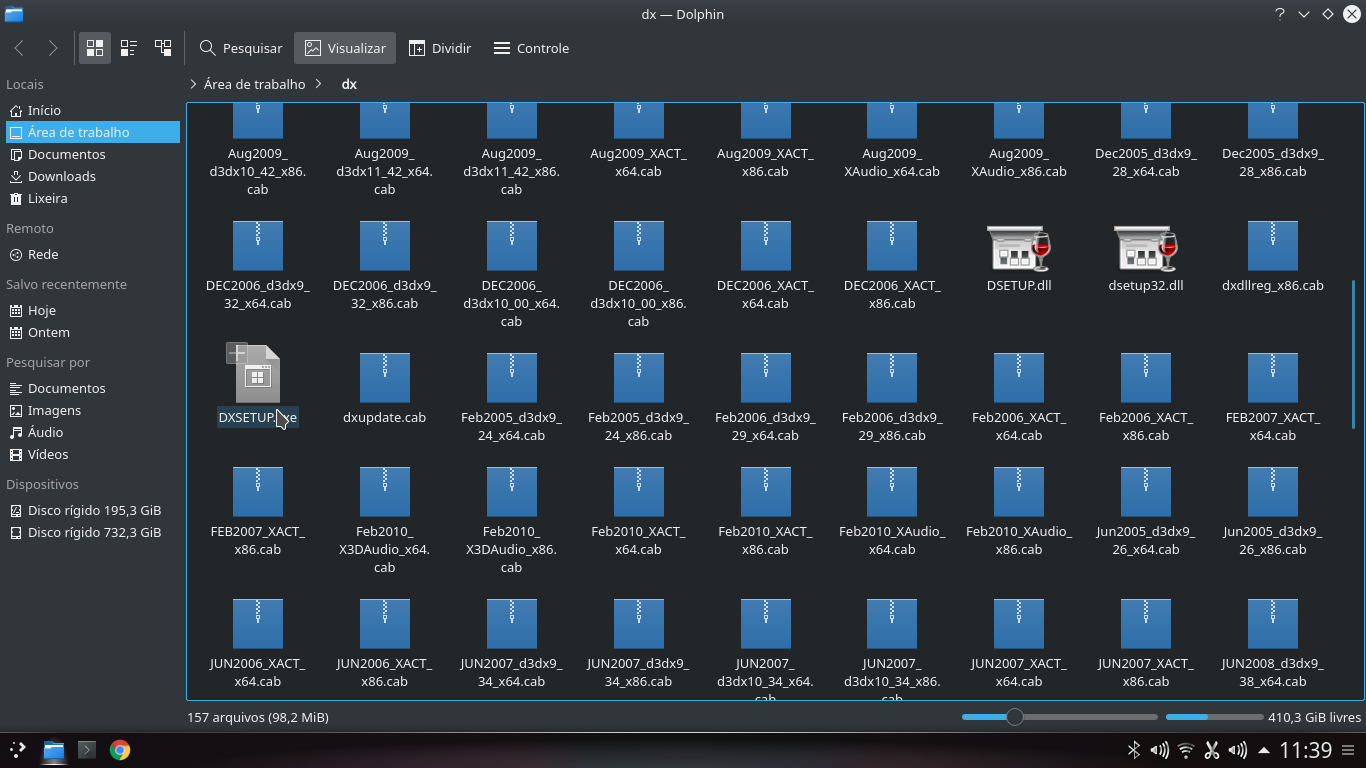Switch to the details tree view mode
This screenshot has width=1366, height=768.
pyautogui.click(x=162, y=47)
